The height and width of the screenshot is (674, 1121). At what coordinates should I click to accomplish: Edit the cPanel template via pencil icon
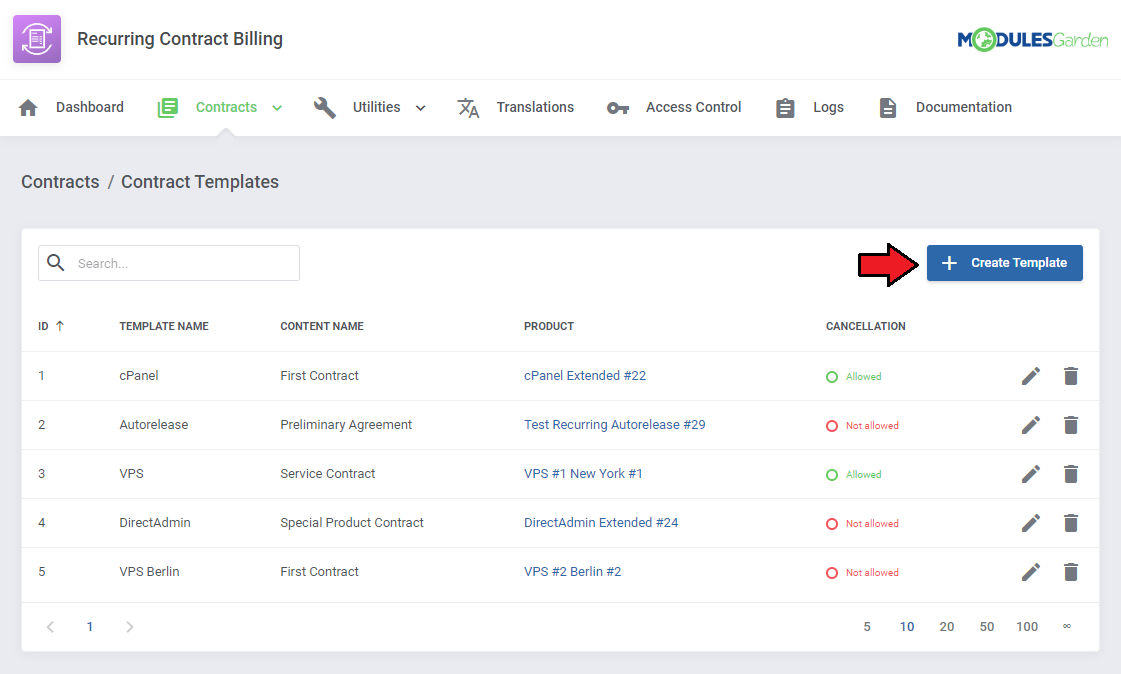coord(1030,376)
